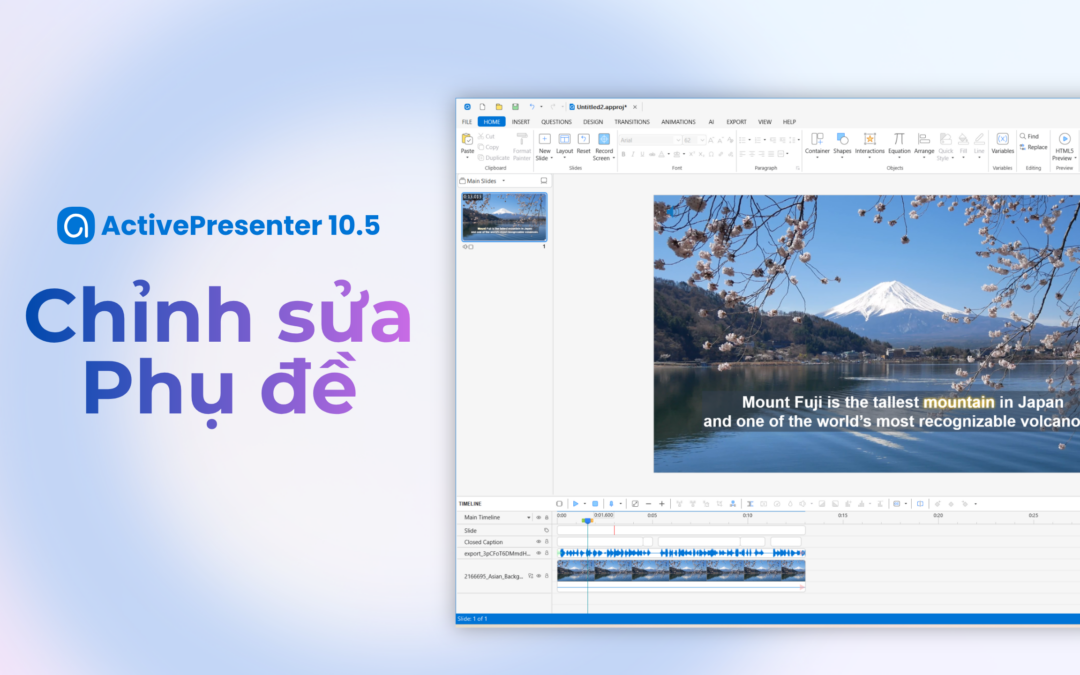Expand the Main Slides dropdown
Viewport: 1080px width, 675px height.
pos(503,180)
